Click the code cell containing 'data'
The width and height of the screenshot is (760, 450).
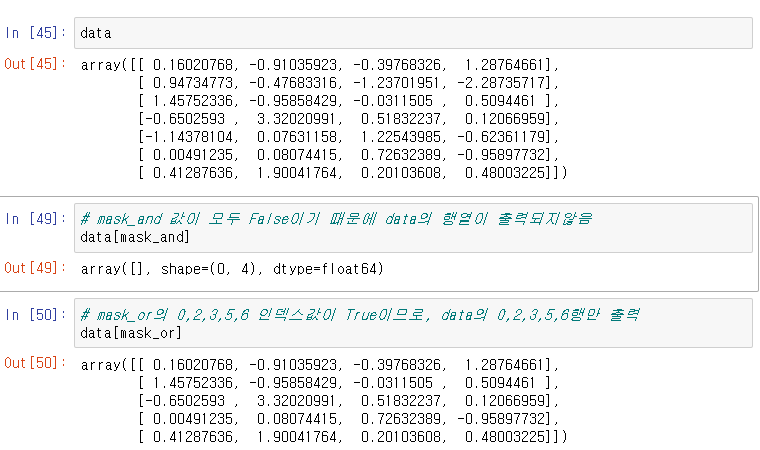click(413, 33)
